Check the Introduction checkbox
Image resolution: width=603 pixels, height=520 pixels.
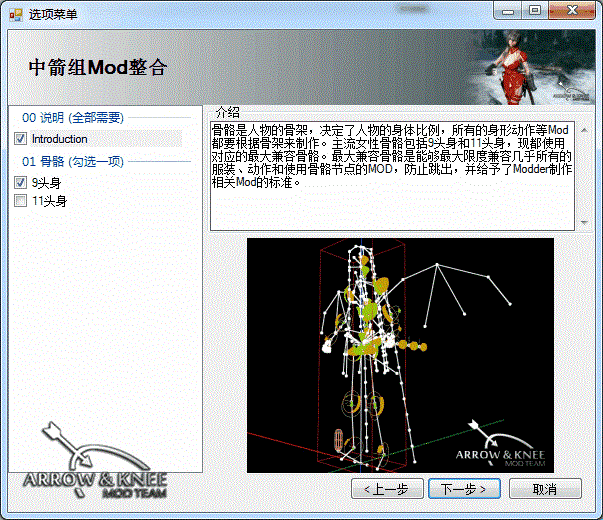20,139
